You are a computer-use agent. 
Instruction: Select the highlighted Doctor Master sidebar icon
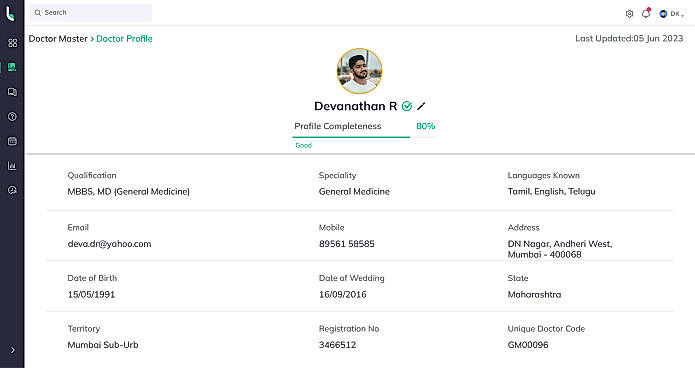point(12,67)
